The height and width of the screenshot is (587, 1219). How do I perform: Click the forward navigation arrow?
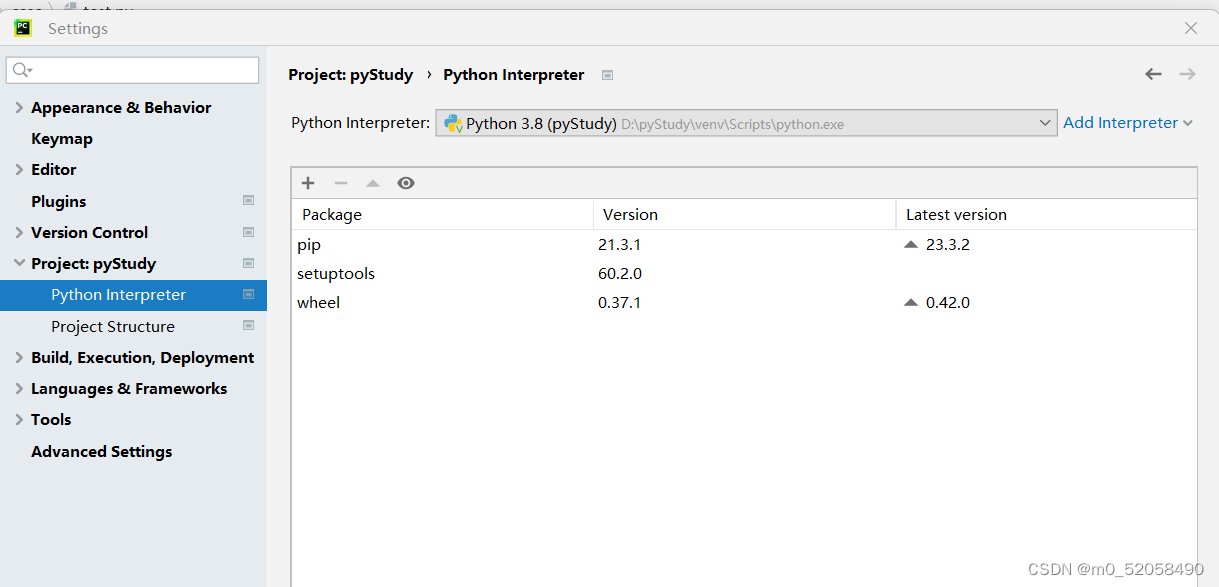pos(1187,74)
